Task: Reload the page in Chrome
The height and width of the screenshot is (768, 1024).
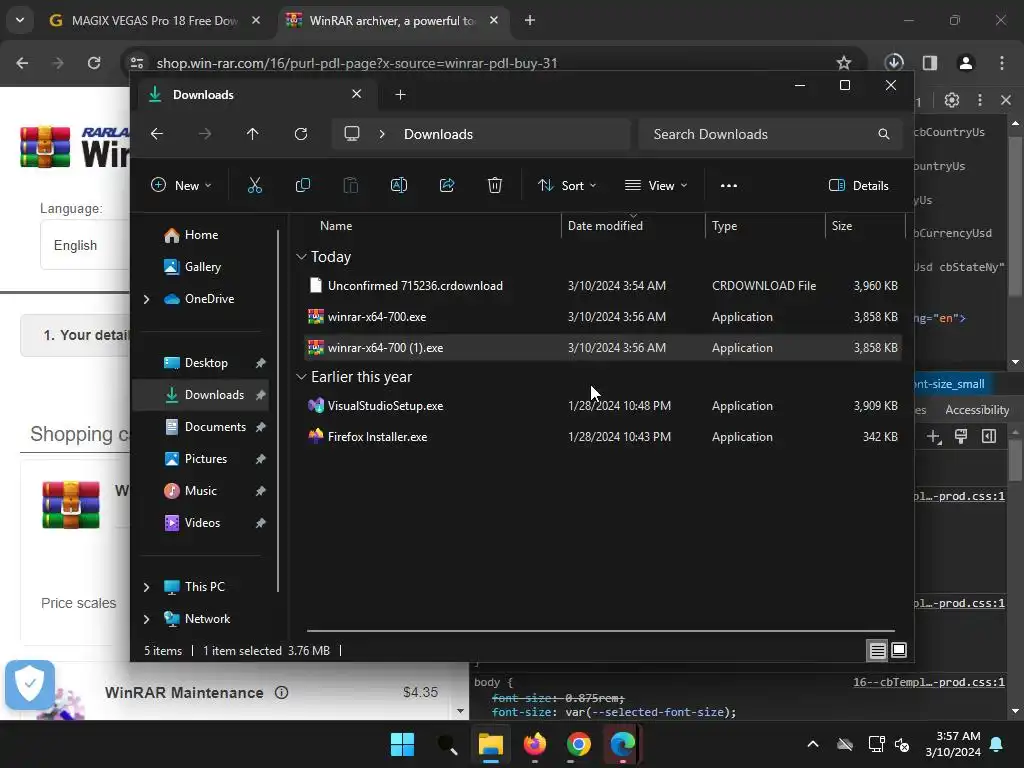Action: click(x=94, y=63)
